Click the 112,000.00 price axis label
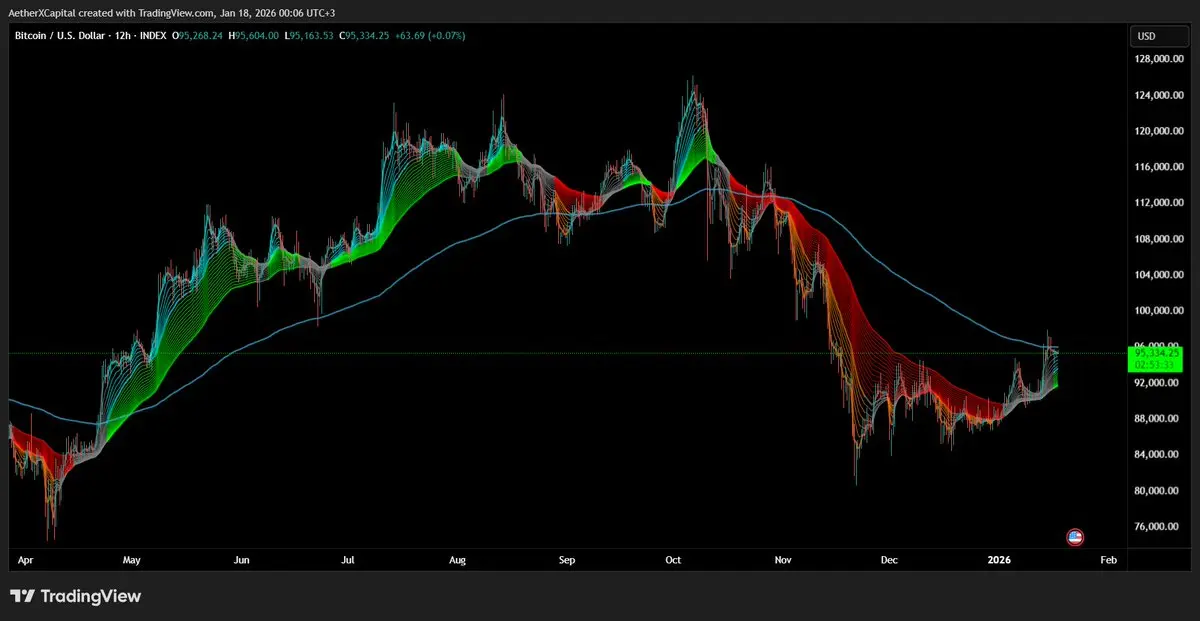The image size is (1200, 621). (x=1158, y=203)
